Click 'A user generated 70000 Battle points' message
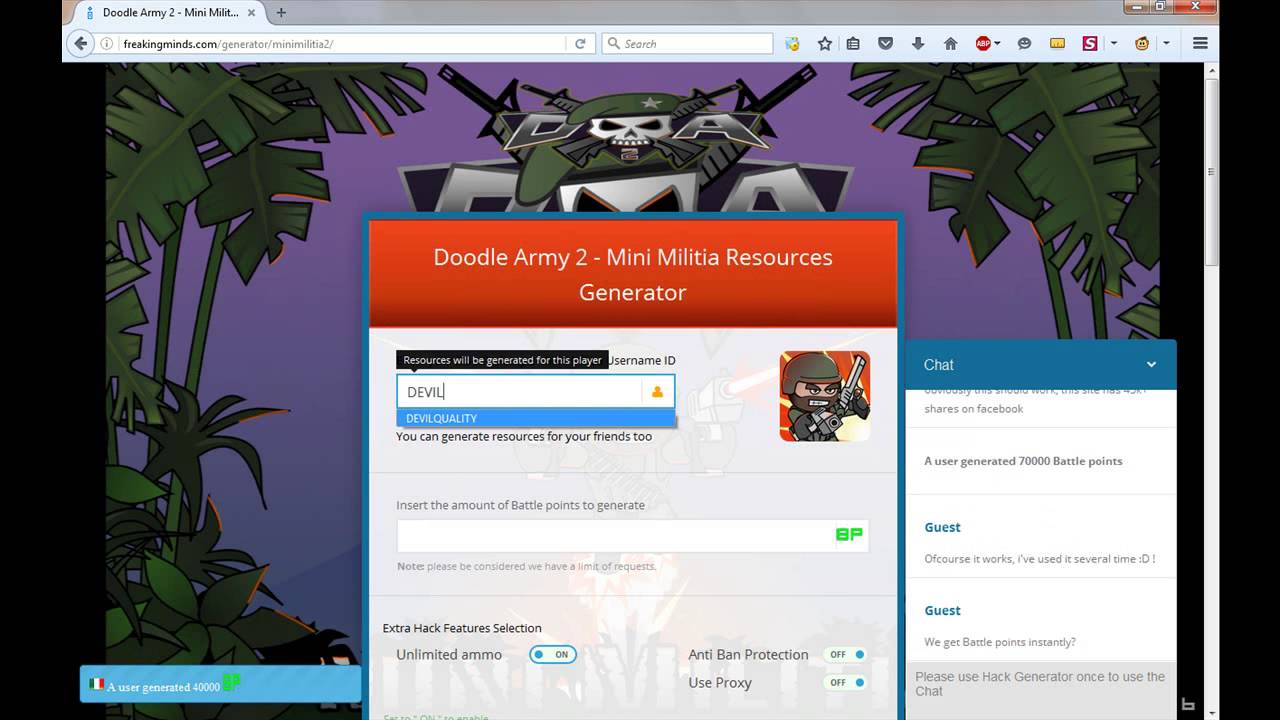The width and height of the screenshot is (1280, 720). (x=1023, y=461)
